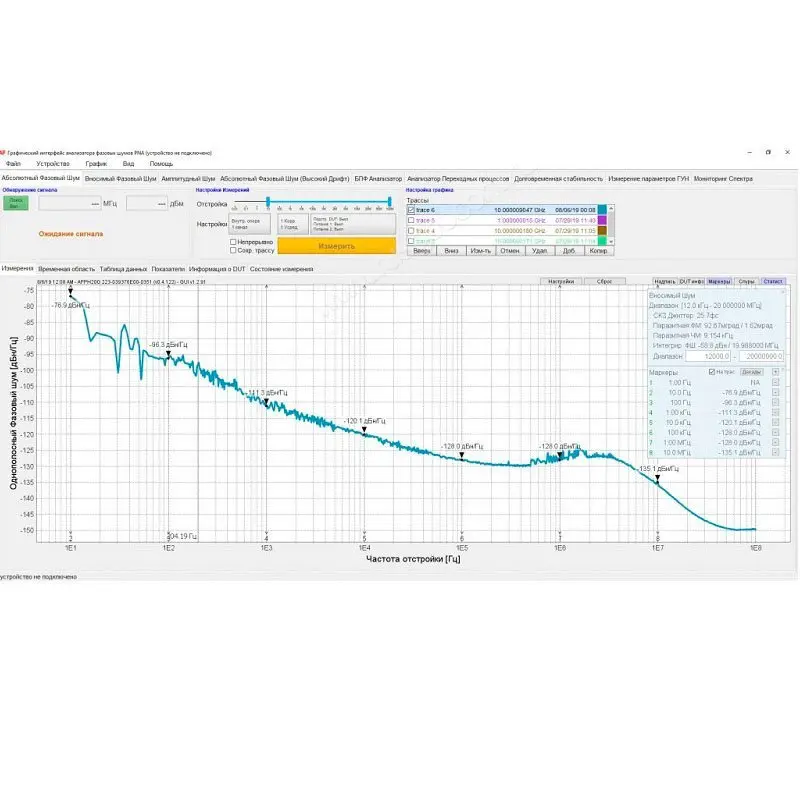This screenshot has width=800, height=800.
Task: Toggle the Сохр. трассу checkbox
Action: click(x=233, y=249)
